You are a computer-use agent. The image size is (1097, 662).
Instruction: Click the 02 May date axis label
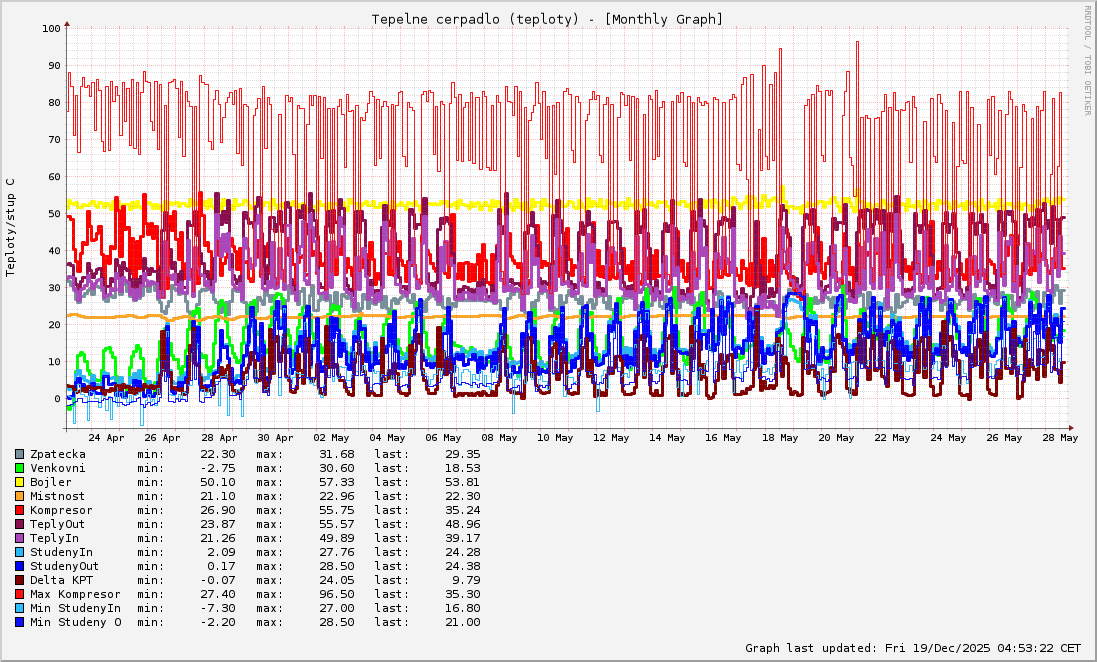332,437
